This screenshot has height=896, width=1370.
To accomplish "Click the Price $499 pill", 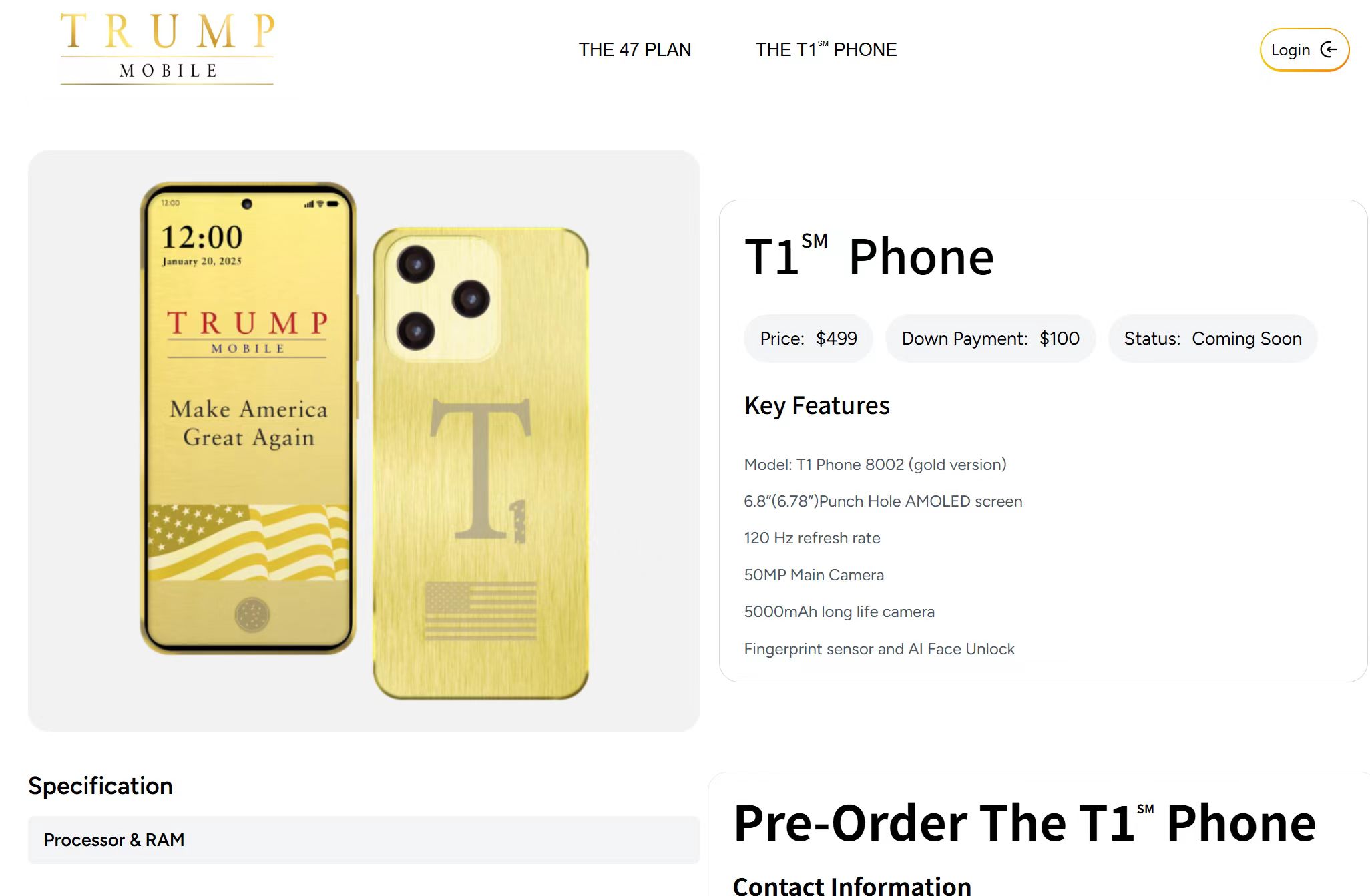I will pos(808,339).
